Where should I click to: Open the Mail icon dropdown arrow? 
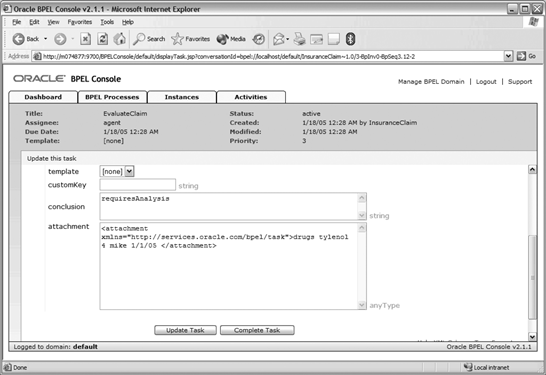[288, 39]
